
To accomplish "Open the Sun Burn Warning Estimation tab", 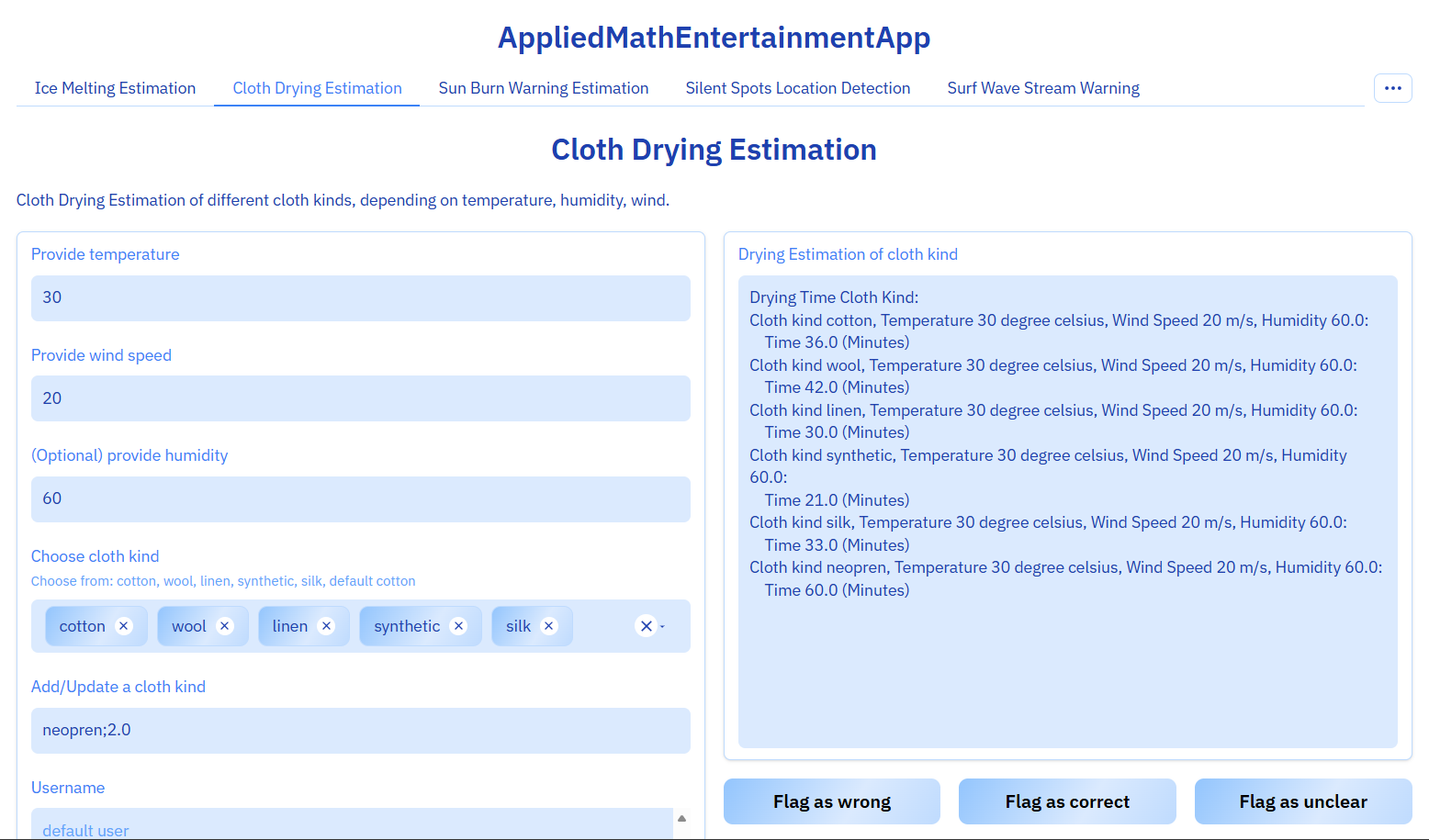I will click(x=544, y=87).
